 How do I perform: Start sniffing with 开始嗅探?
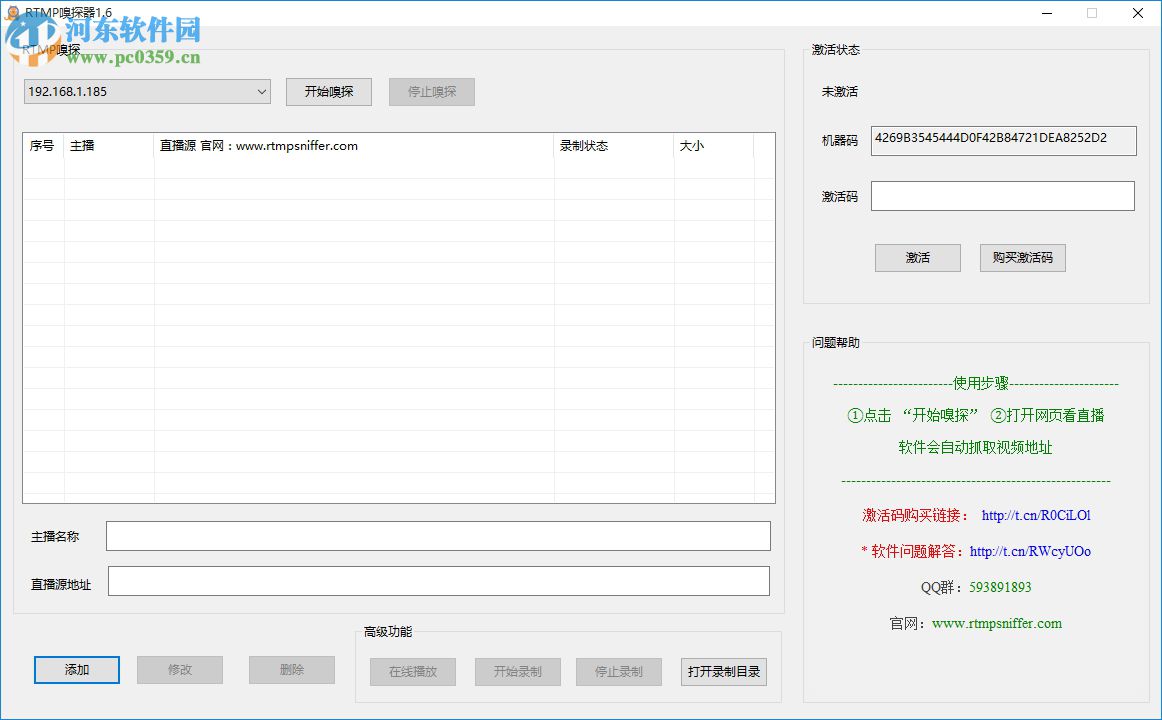click(328, 91)
